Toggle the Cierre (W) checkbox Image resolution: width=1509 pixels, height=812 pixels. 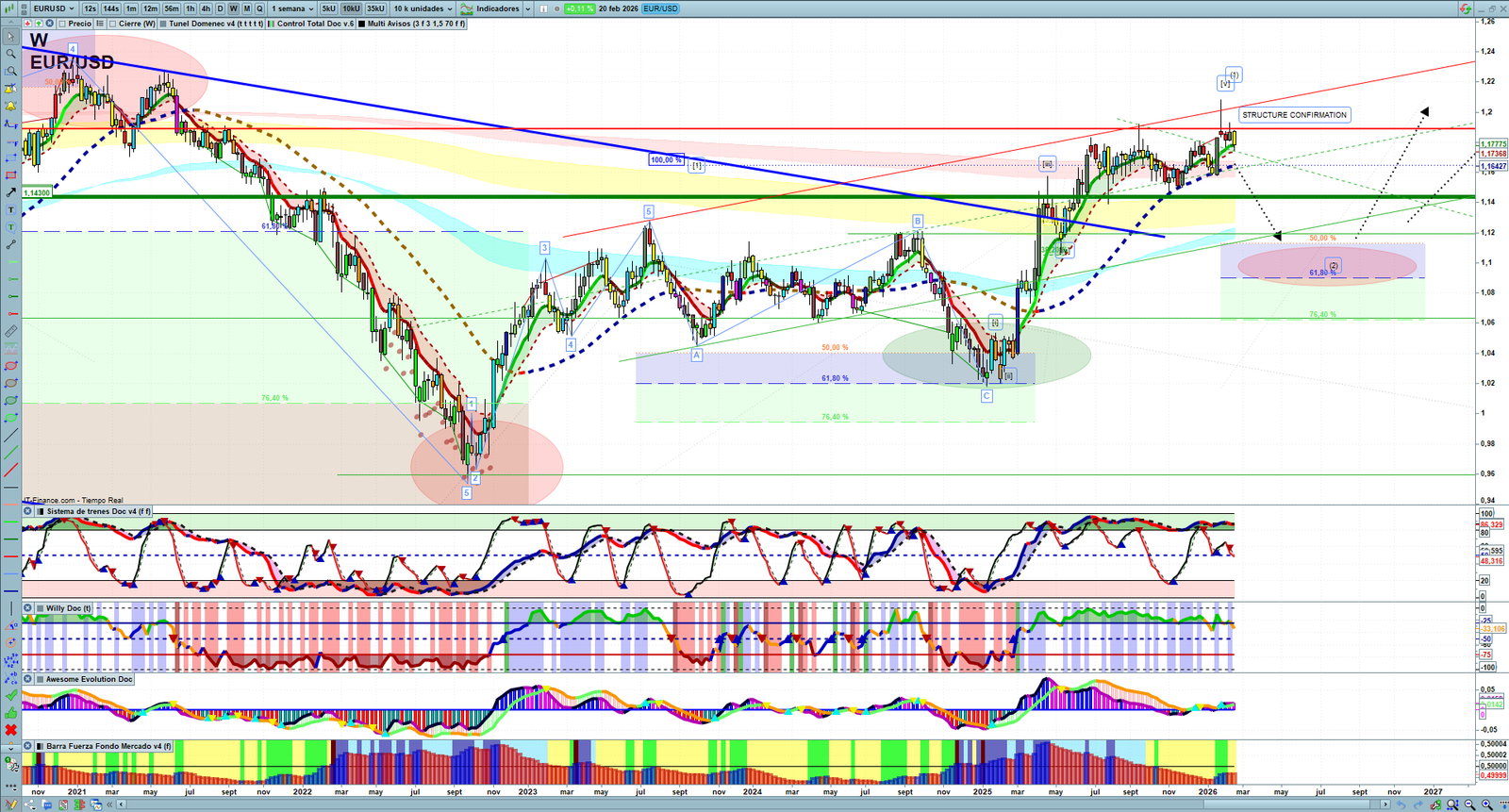coord(113,24)
